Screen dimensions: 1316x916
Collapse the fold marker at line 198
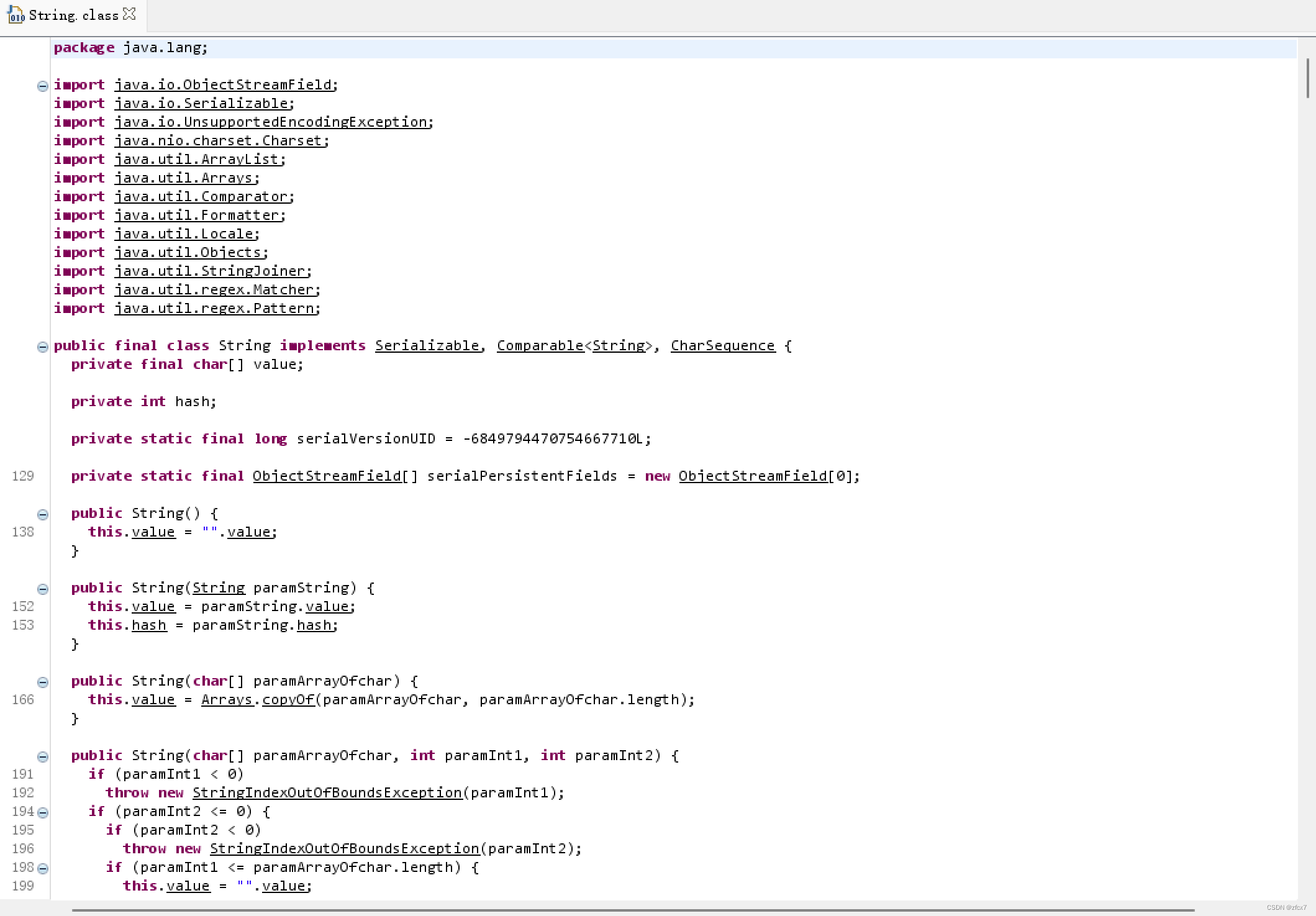pos(42,868)
